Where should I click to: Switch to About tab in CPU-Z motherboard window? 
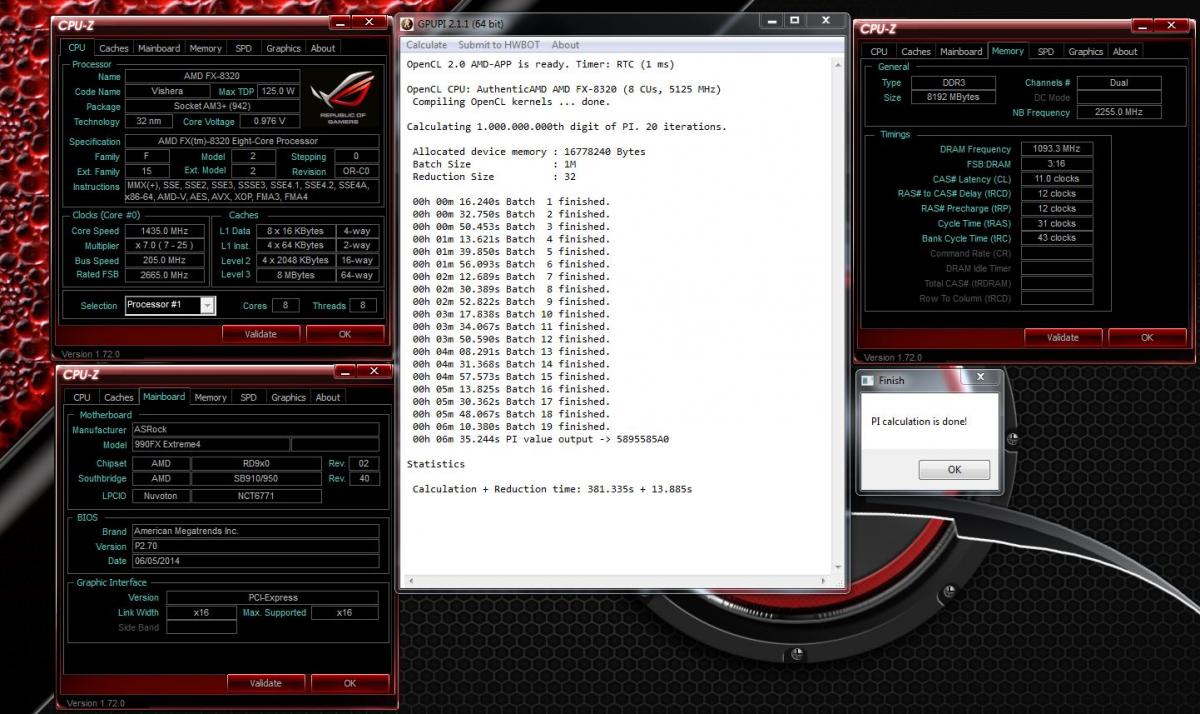328,397
